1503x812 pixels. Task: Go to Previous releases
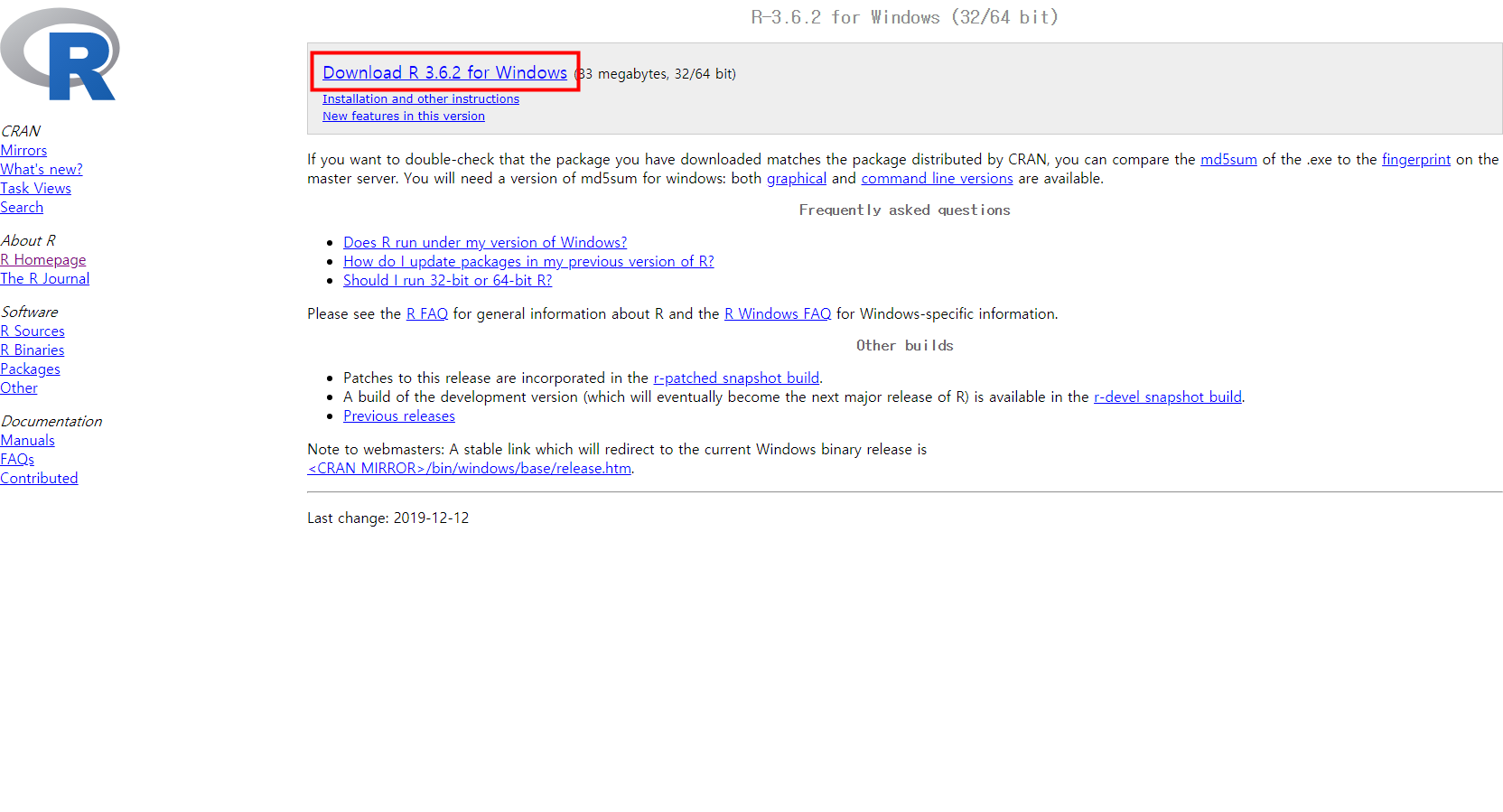tap(399, 415)
